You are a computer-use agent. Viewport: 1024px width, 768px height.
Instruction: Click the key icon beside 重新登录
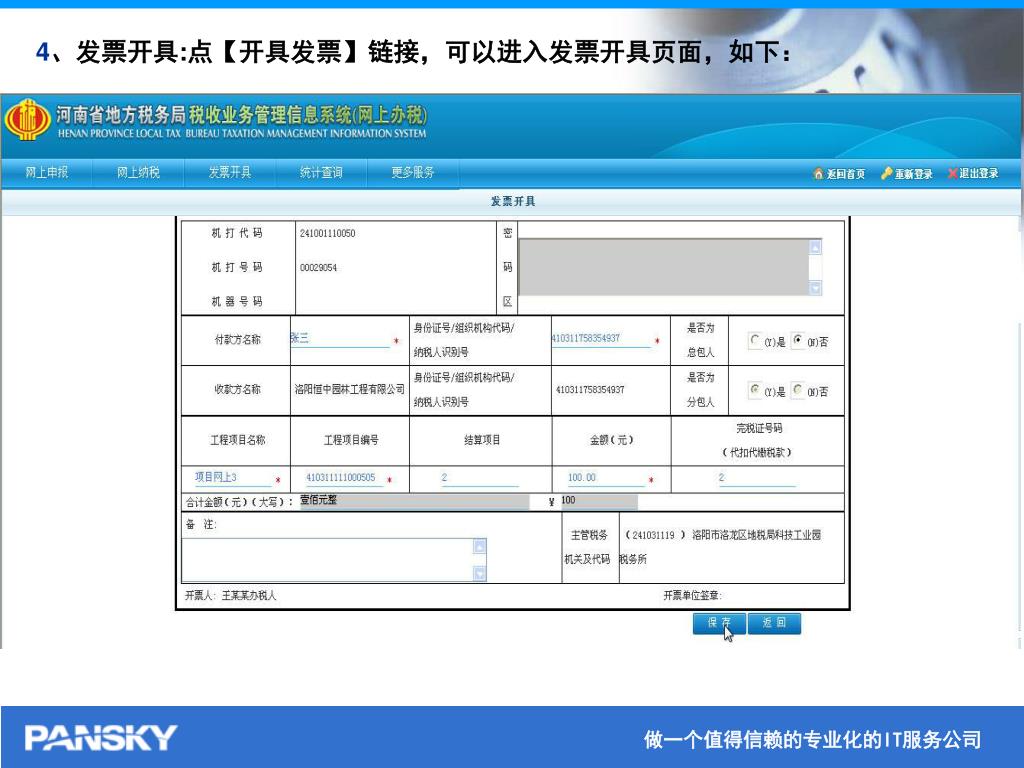point(886,174)
